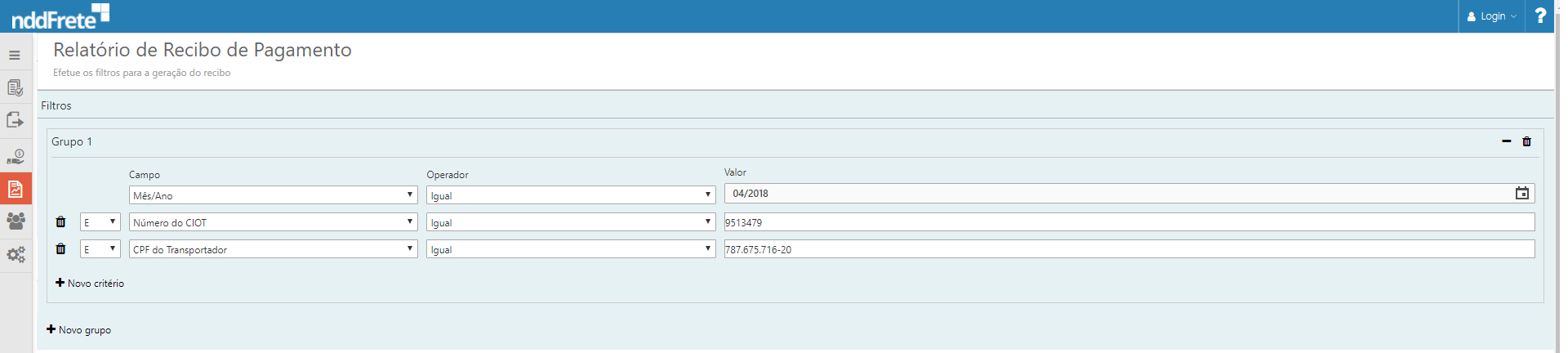The height and width of the screenshot is (353, 1568).
Task: Click the Relatório de Recibo de Pagamento title
Action: (x=203, y=50)
